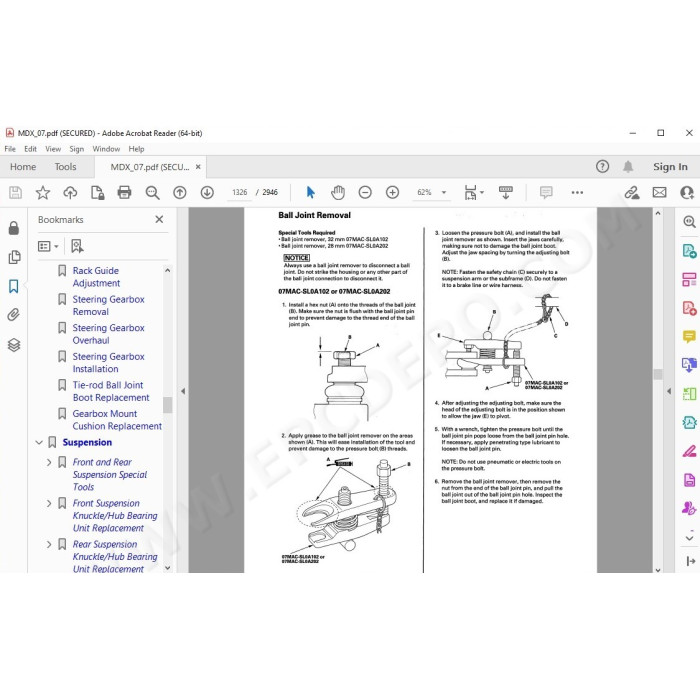Activate the Selection arrow tool

[x=311, y=192]
